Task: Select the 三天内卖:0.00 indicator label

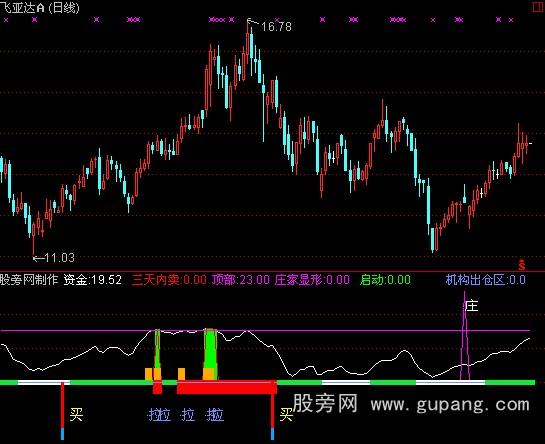Action: pyautogui.click(x=169, y=280)
